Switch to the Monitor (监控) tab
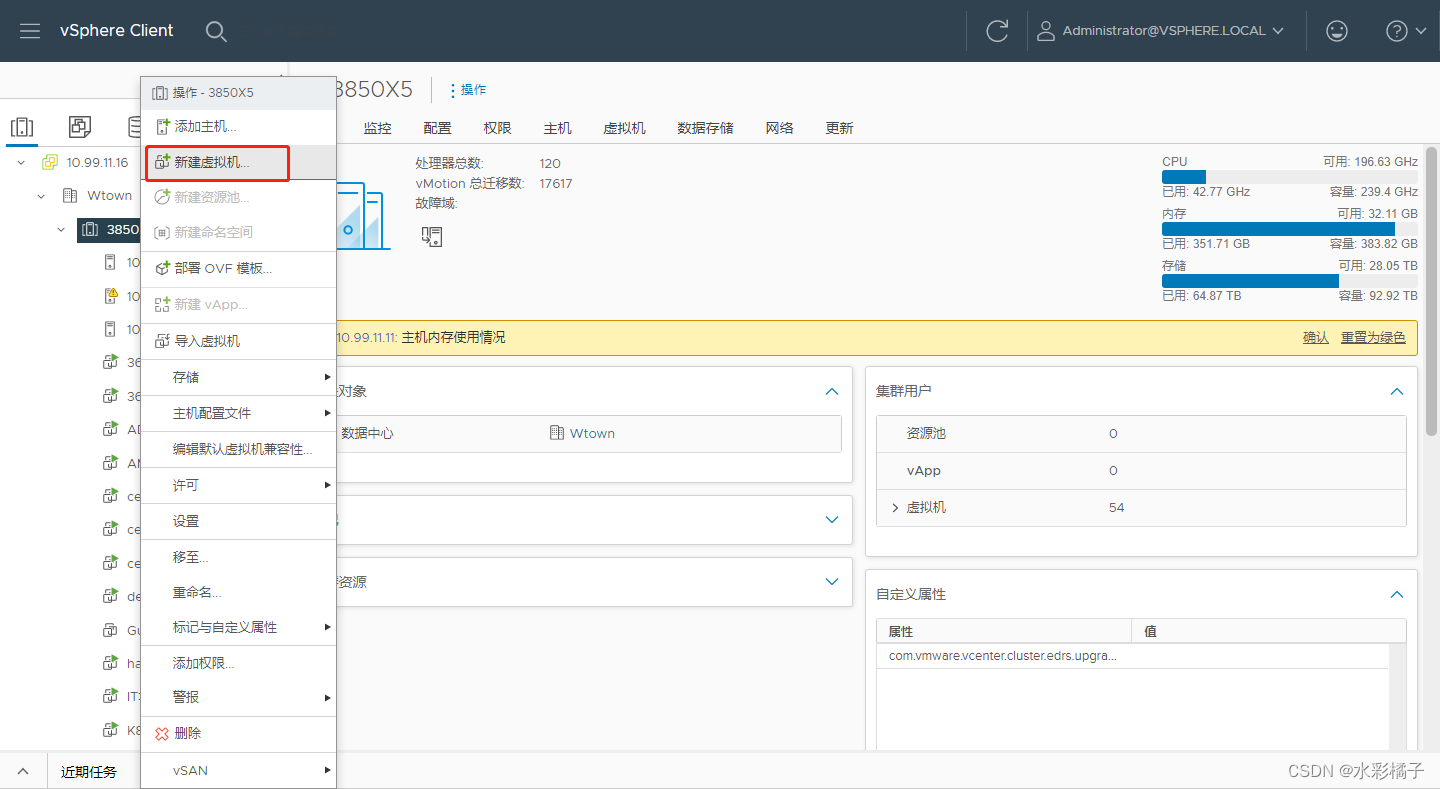This screenshot has height=789, width=1440. 377,128
